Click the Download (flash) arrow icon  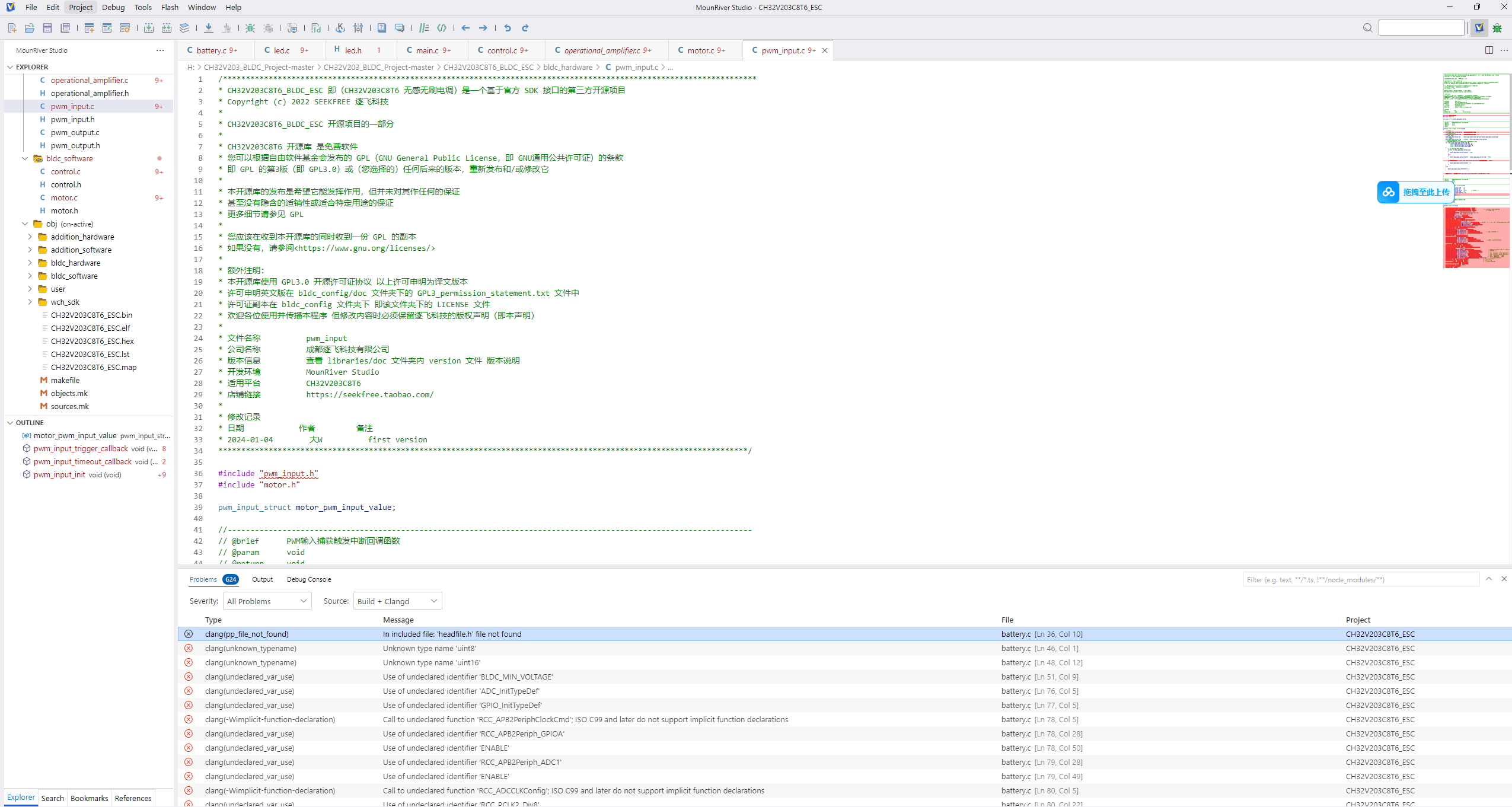click(209, 28)
